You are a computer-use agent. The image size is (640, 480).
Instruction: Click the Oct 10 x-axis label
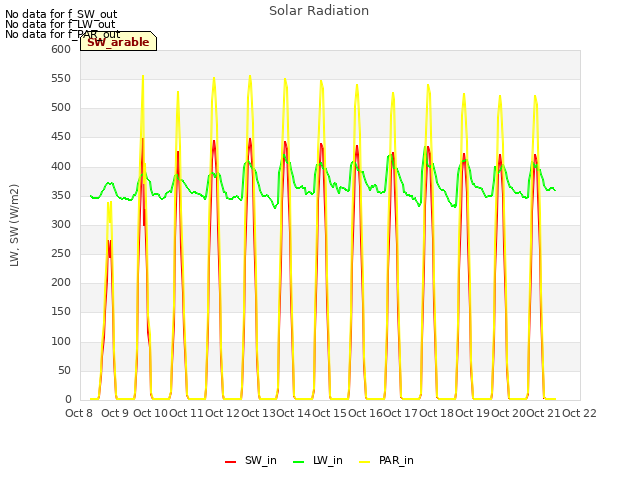(150, 413)
